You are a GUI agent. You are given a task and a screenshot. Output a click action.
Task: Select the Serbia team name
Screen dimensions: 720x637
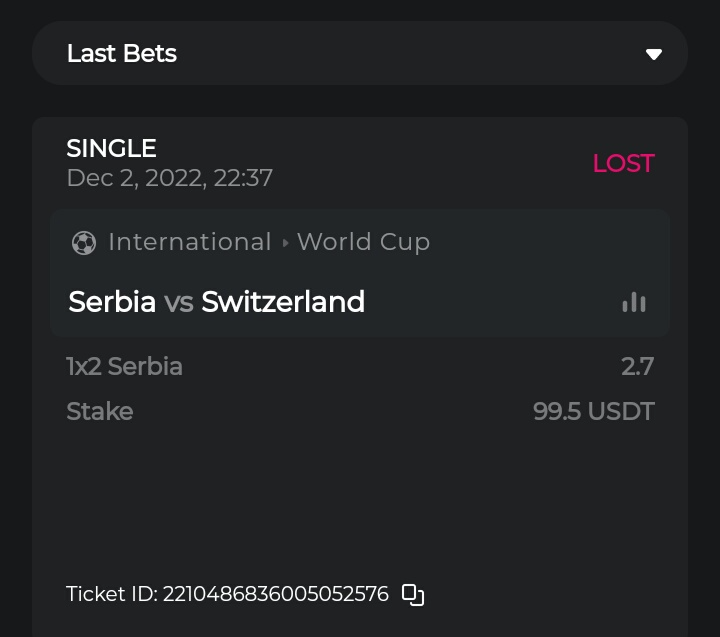click(112, 302)
